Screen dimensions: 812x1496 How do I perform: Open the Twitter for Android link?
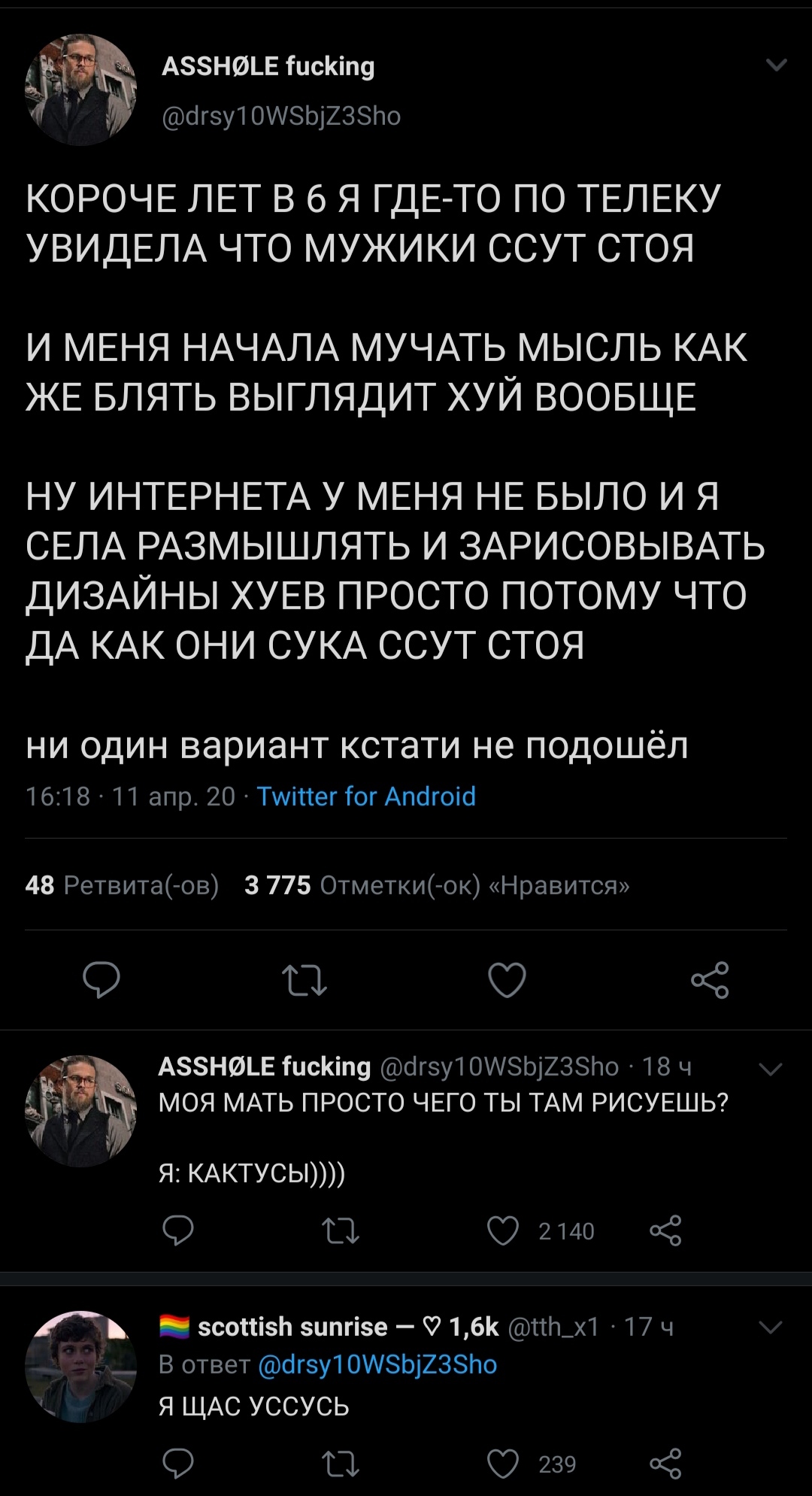click(x=366, y=796)
